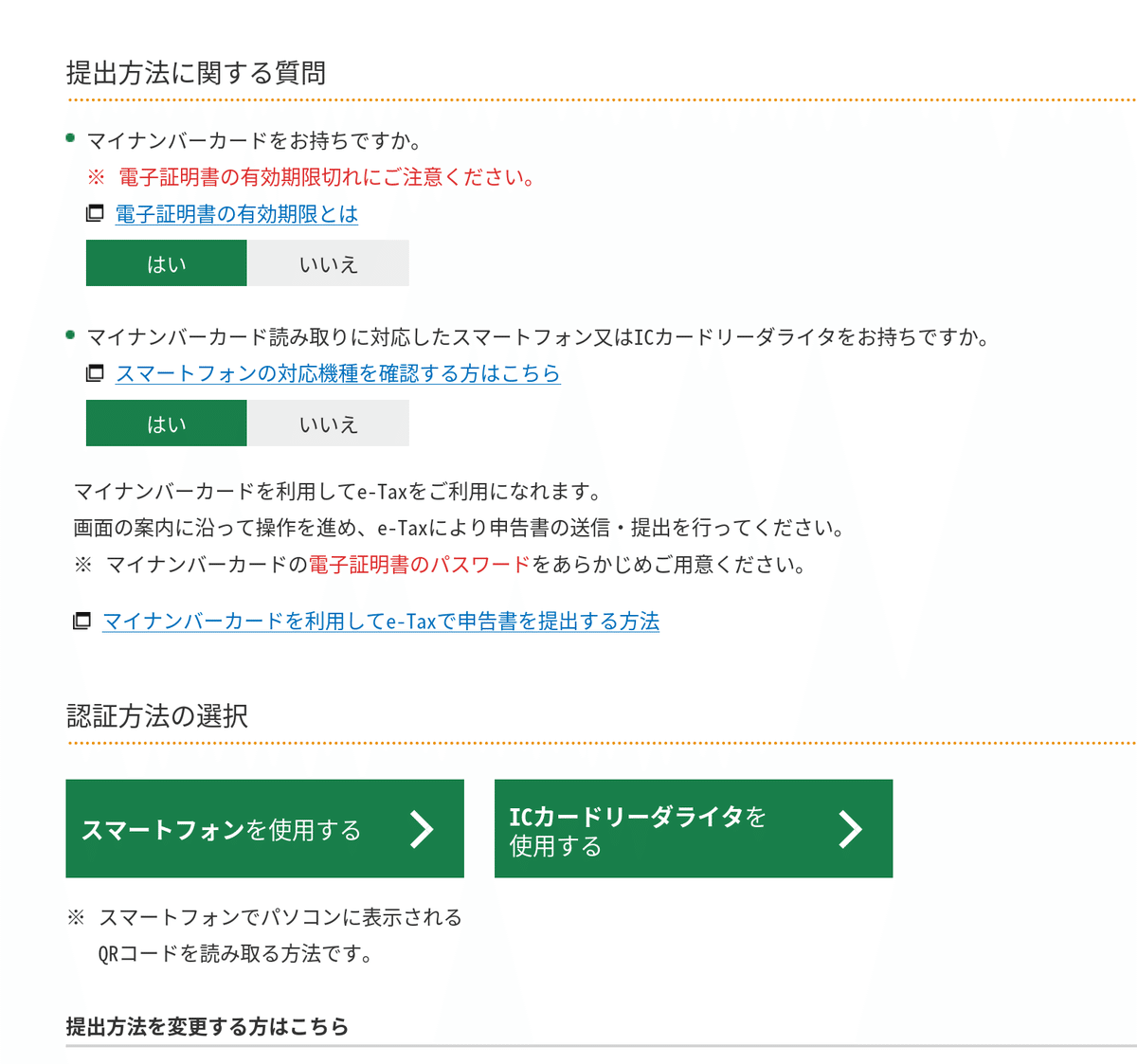This screenshot has height=1064, width=1137.
Task: Click the arrow chevron on スマートフォンを使用する button
Action: tap(422, 829)
